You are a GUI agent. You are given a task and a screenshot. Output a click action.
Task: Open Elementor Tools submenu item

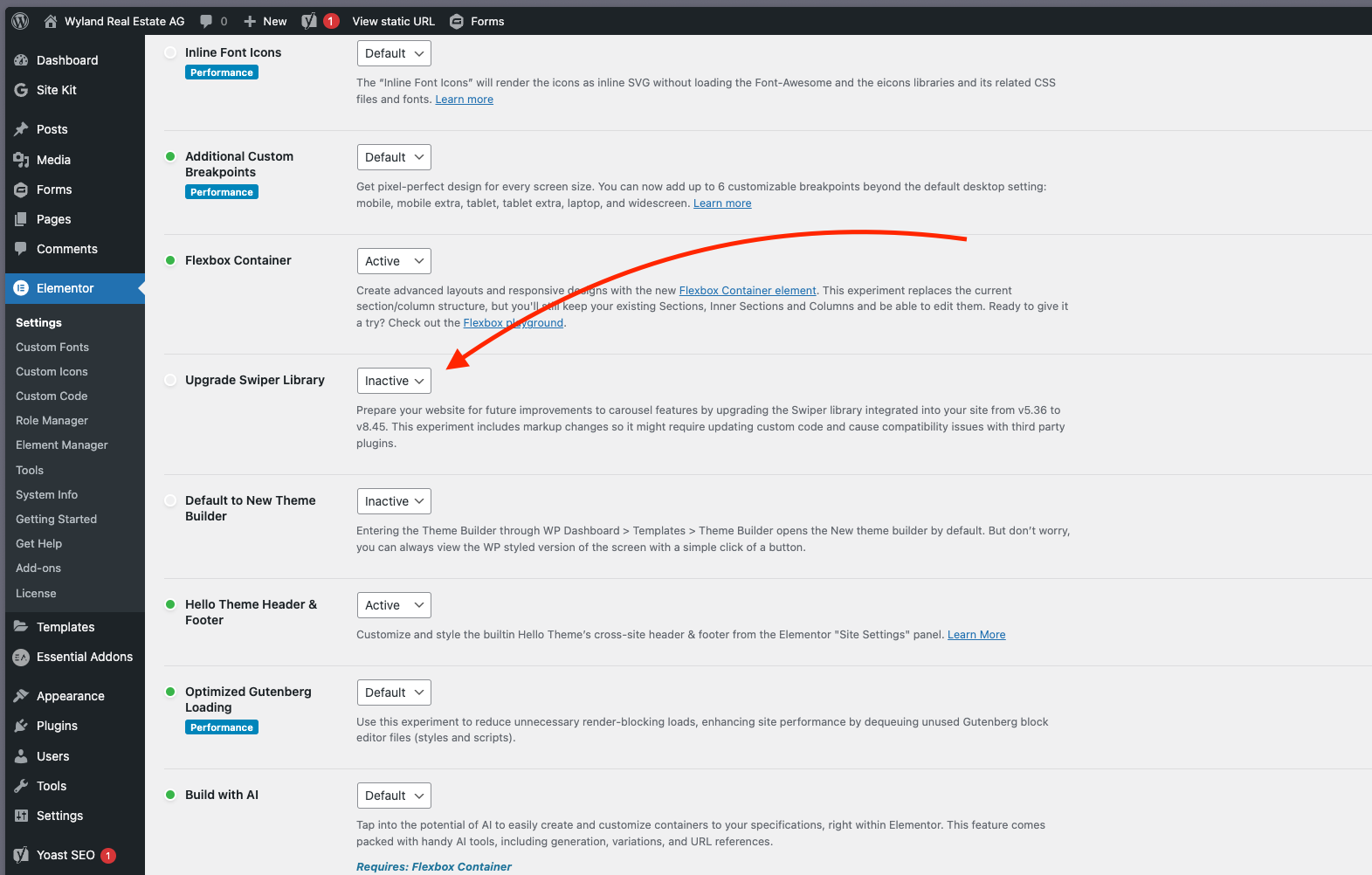click(30, 470)
